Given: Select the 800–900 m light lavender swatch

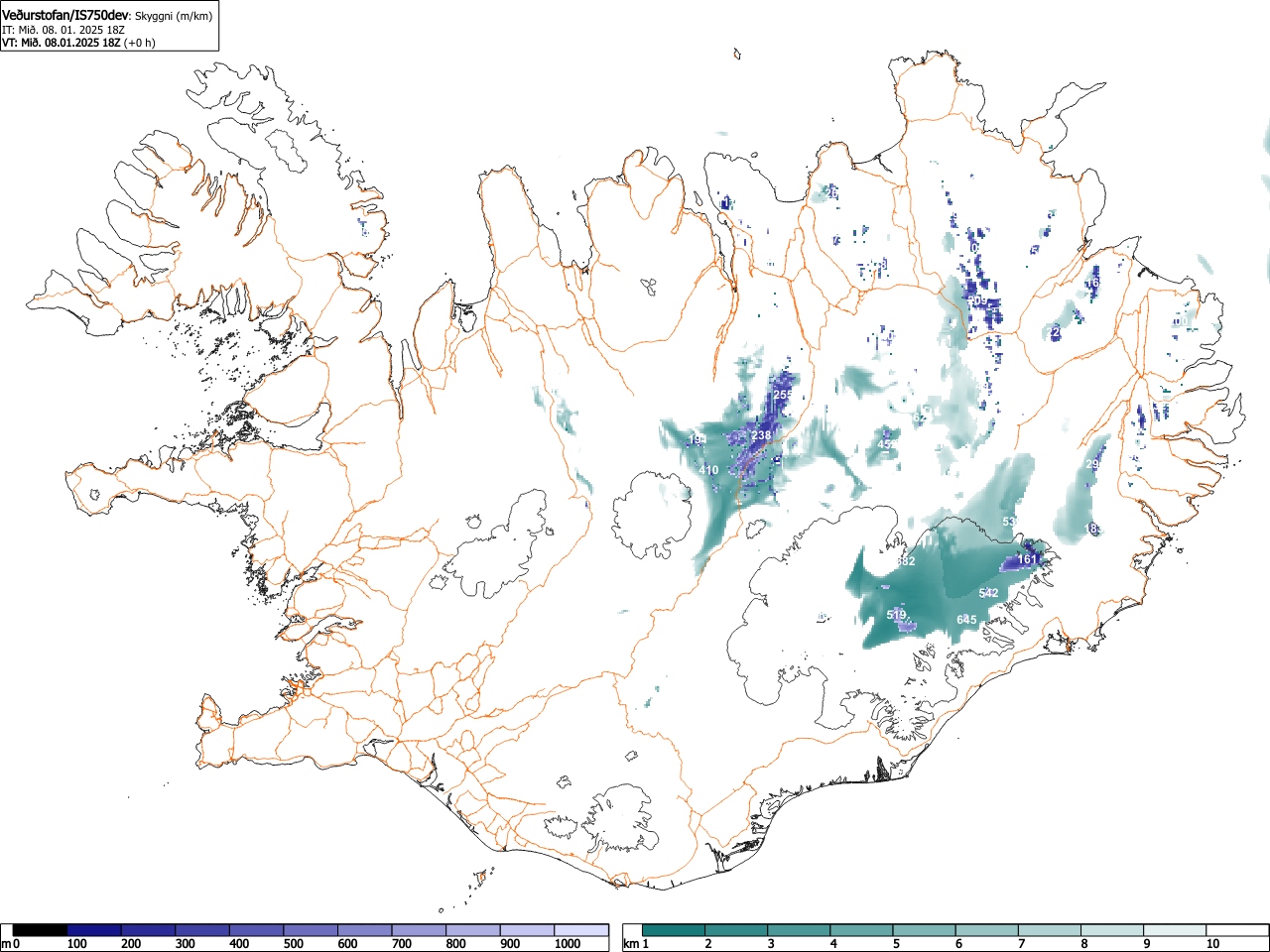Looking at the screenshot, I should tap(473, 930).
